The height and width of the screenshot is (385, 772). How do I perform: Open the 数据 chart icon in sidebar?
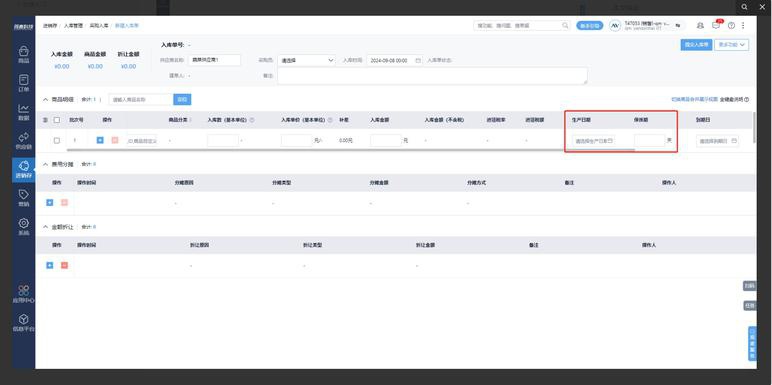click(x=24, y=112)
